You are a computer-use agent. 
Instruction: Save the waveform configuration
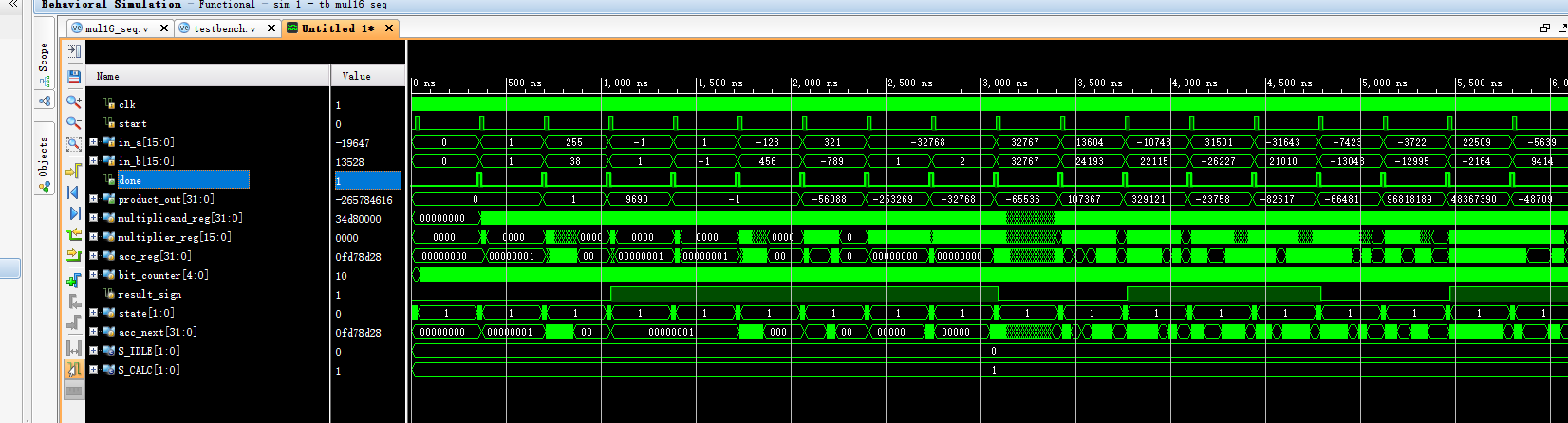point(74,76)
